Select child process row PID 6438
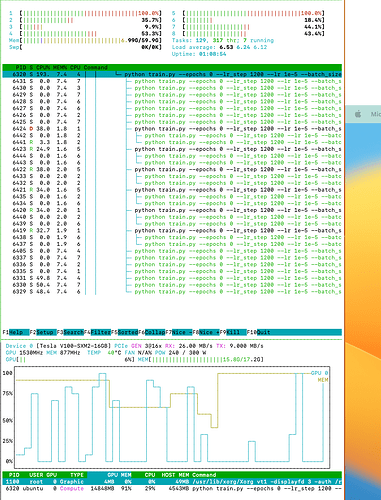The width and height of the screenshot is (381, 500). (x=172, y=237)
